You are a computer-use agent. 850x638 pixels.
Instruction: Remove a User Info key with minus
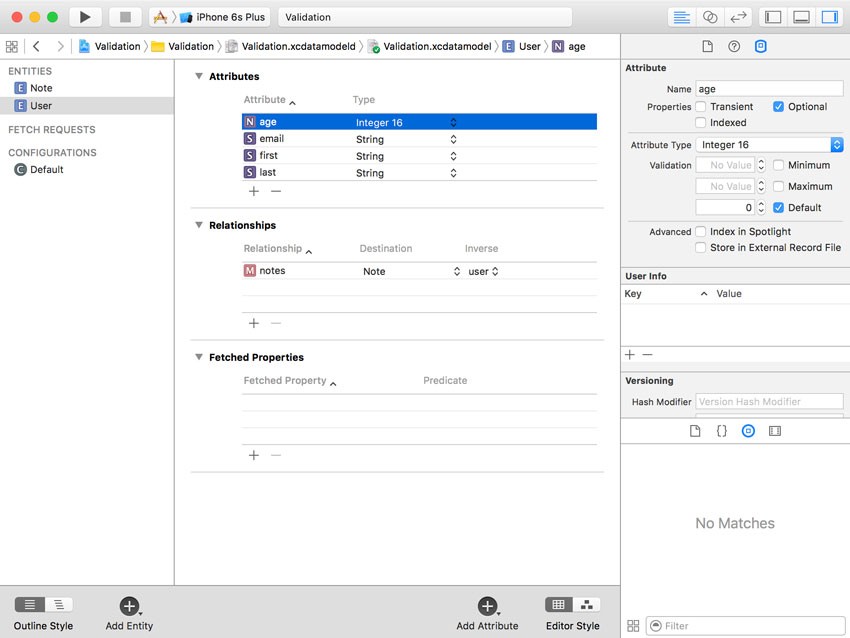[647, 355]
